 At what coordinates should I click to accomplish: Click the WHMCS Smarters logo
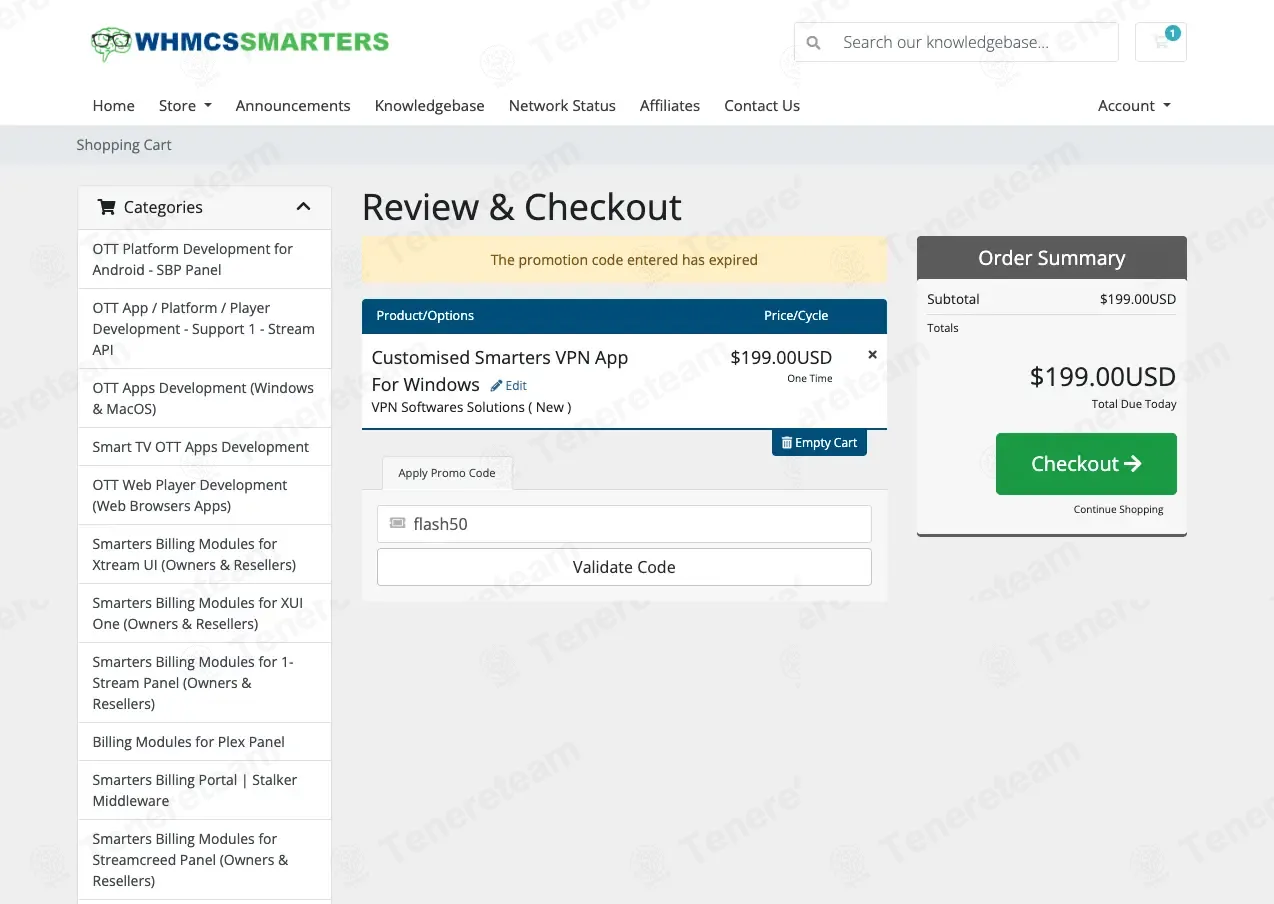click(239, 43)
